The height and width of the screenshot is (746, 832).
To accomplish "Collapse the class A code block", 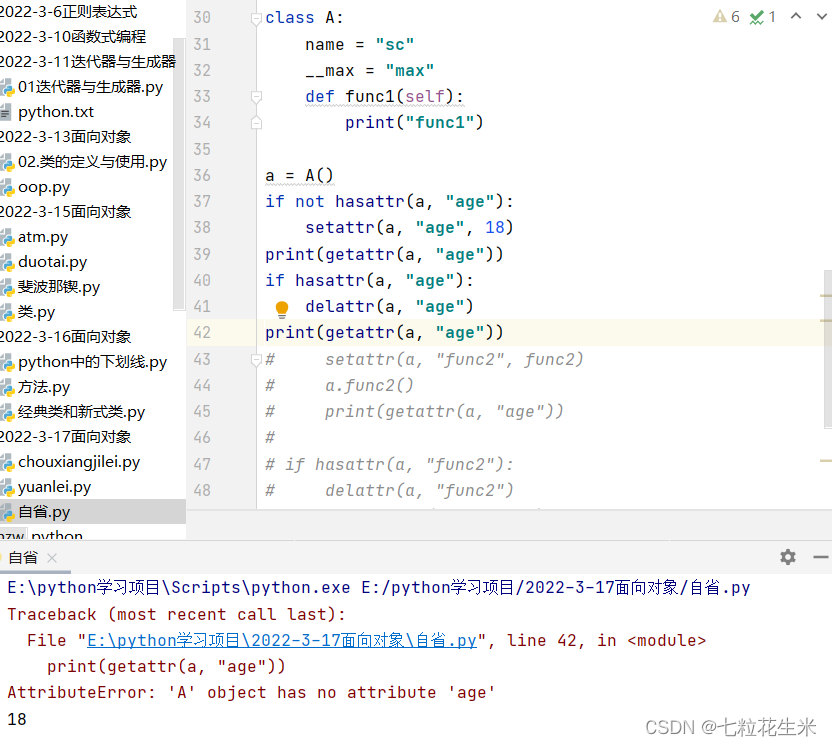I will 256,17.
